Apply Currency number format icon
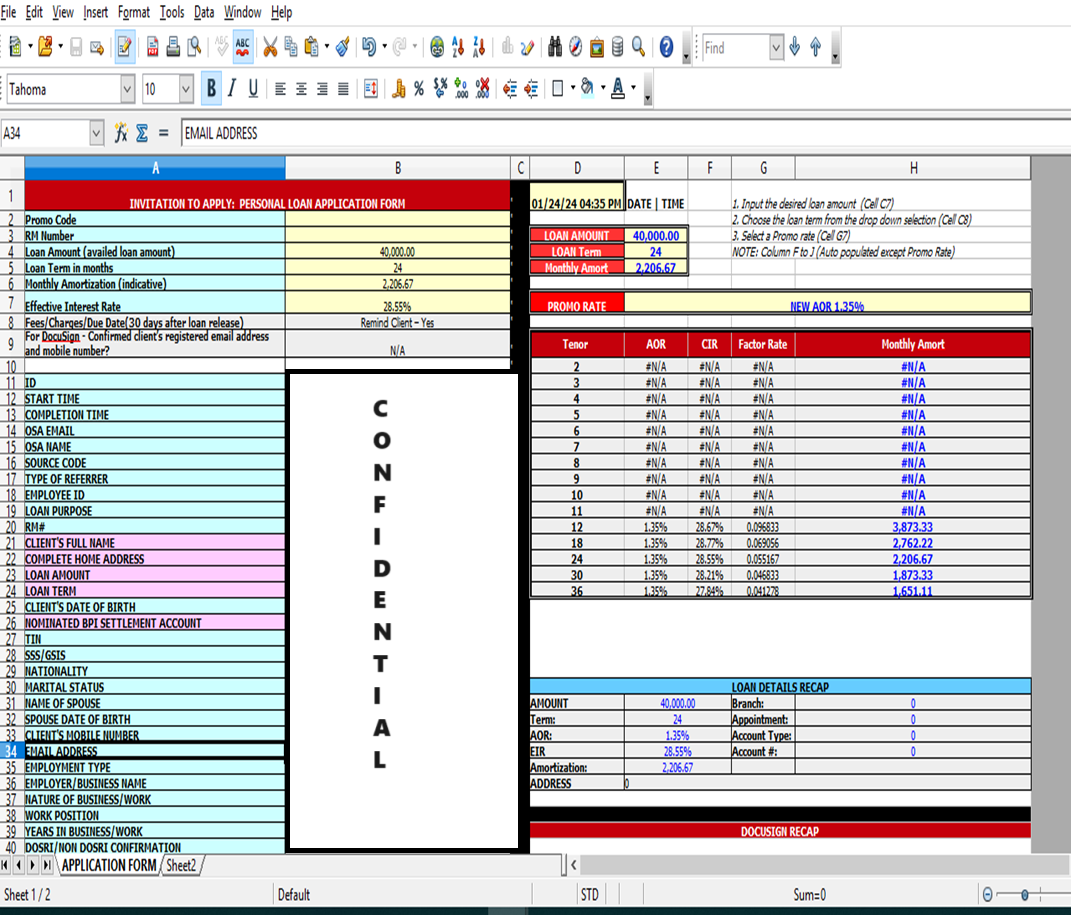The width and height of the screenshot is (1071, 915). click(x=399, y=89)
